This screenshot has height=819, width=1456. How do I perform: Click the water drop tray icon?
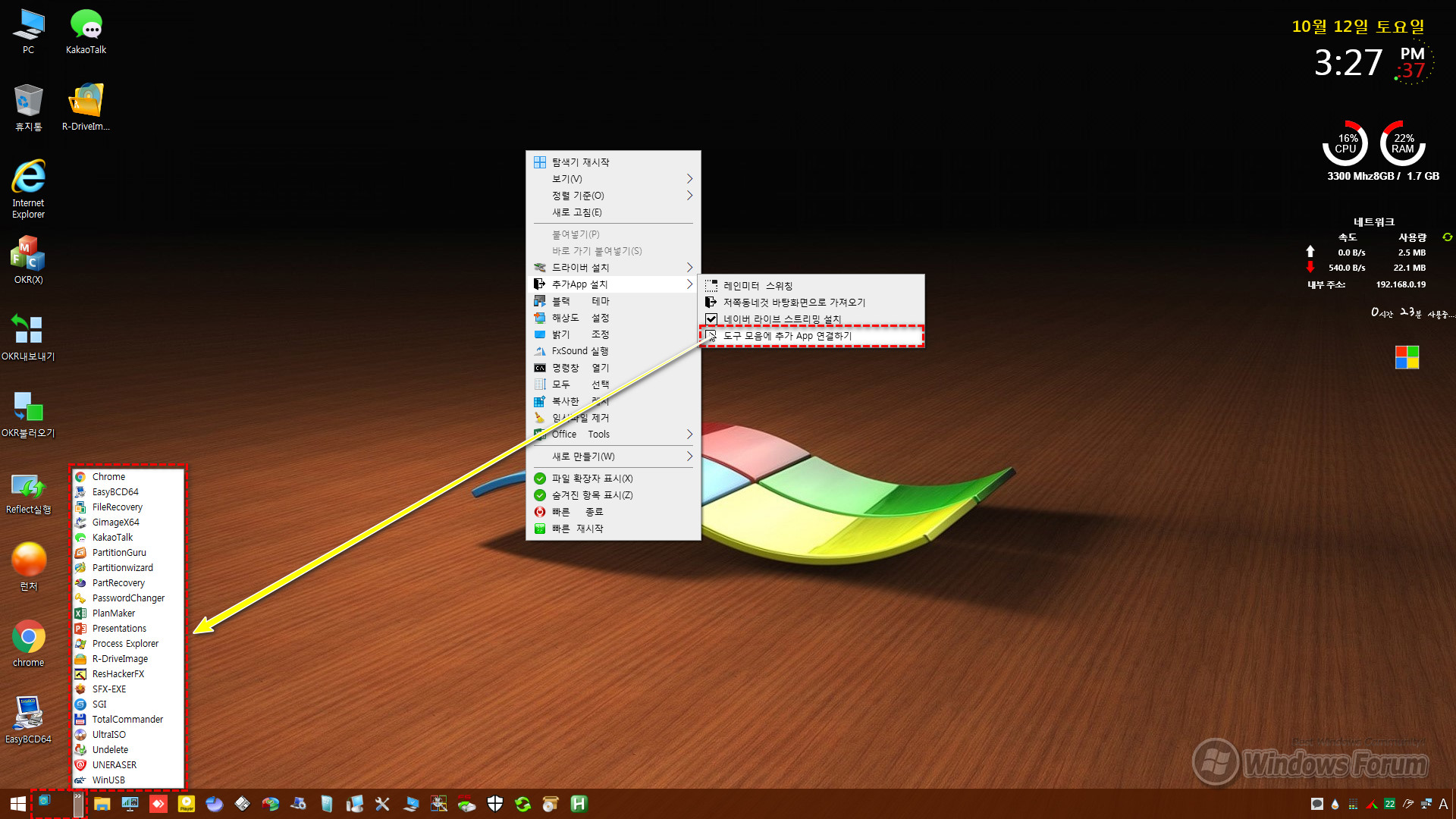[1335, 804]
